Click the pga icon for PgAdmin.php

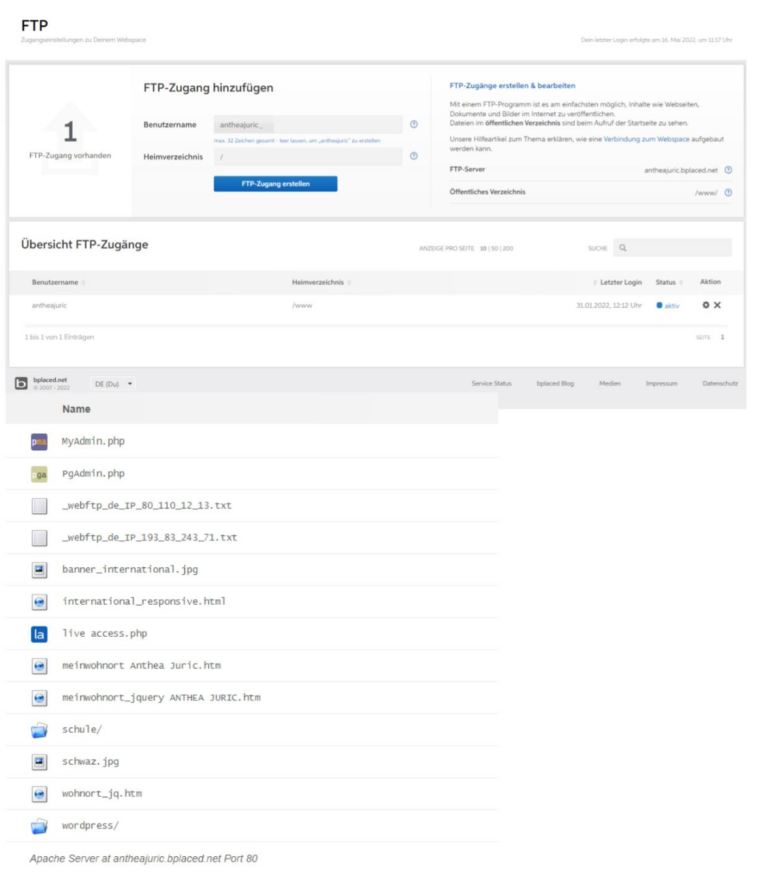pyautogui.click(x=39, y=473)
